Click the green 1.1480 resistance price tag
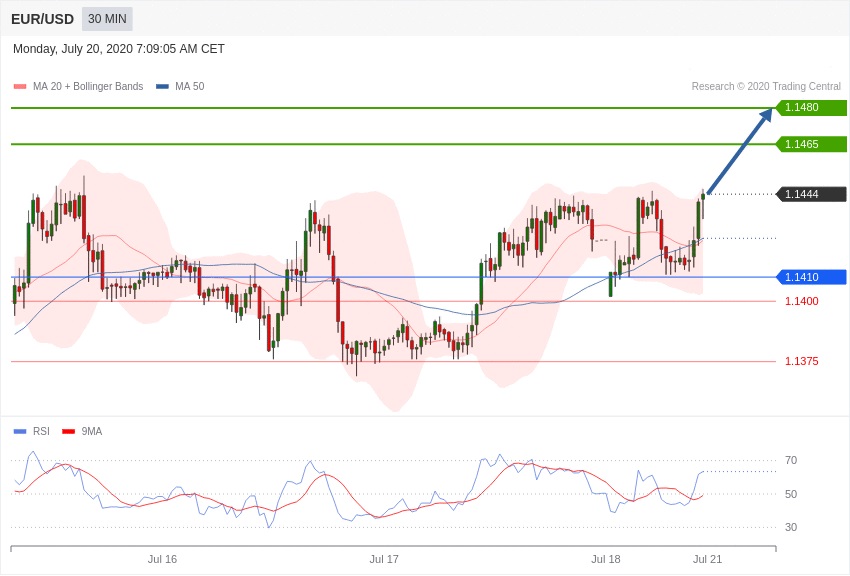This screenshot has height=576, width=850. coord(811,108)
